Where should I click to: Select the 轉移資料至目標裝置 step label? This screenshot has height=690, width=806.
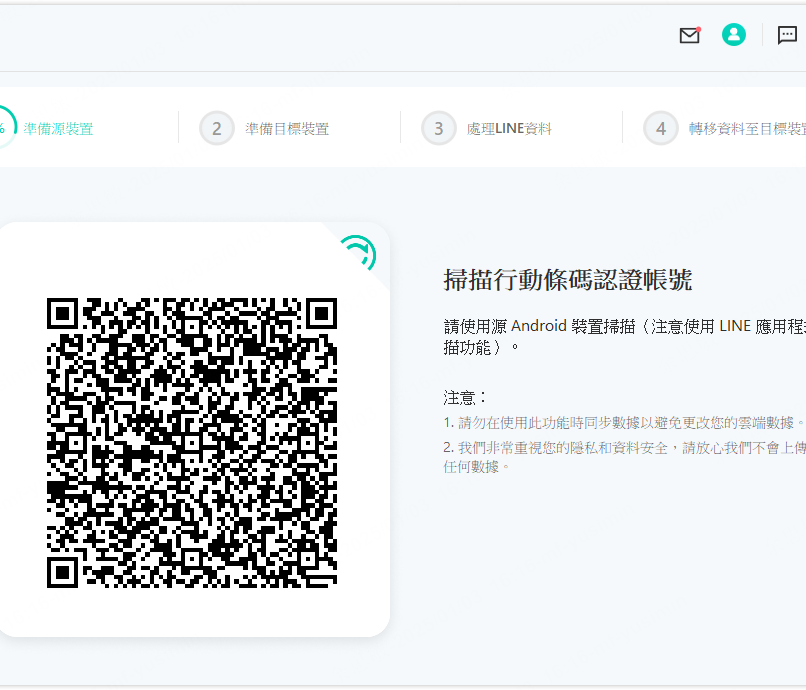point(747,129)
